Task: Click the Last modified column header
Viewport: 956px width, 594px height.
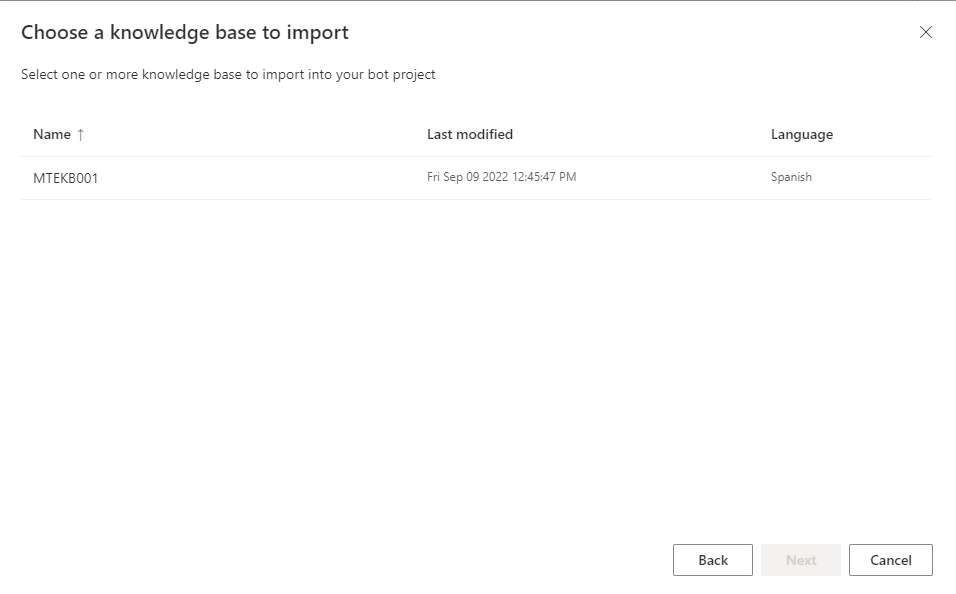Action: (469, 134)
